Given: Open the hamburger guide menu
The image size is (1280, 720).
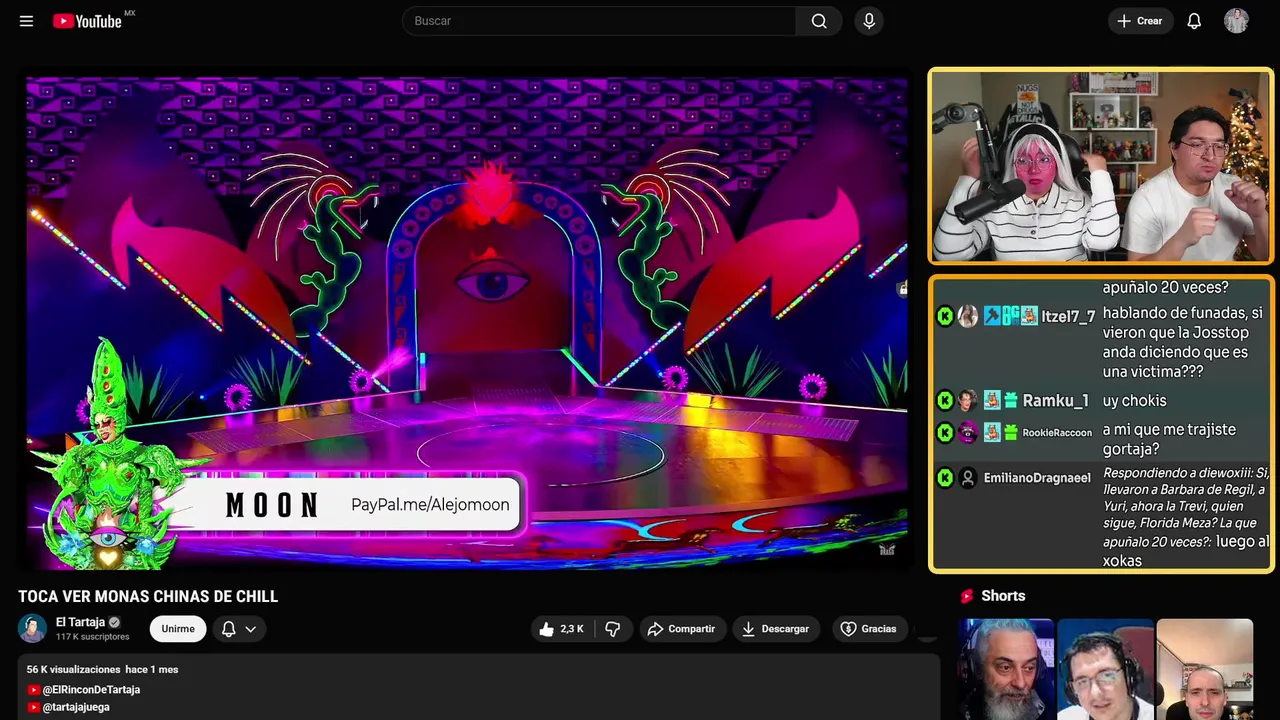Looking at the screenshot, I should click(x=26, y=21).
